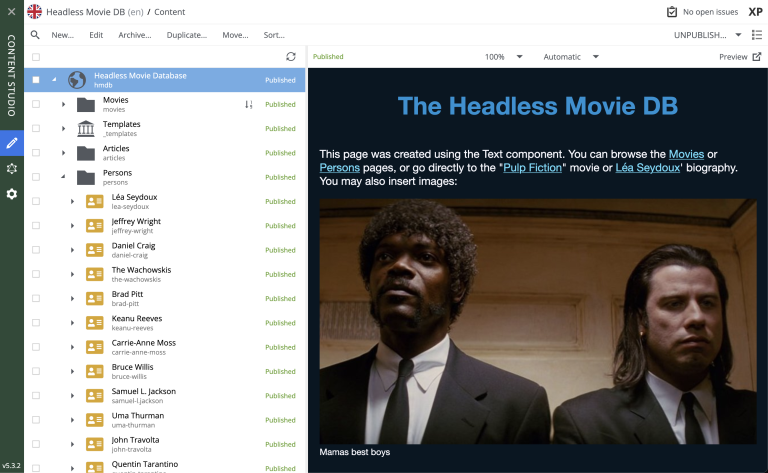
Task: Select the Quentin Tarantino tree row
Action: point(165,467)
